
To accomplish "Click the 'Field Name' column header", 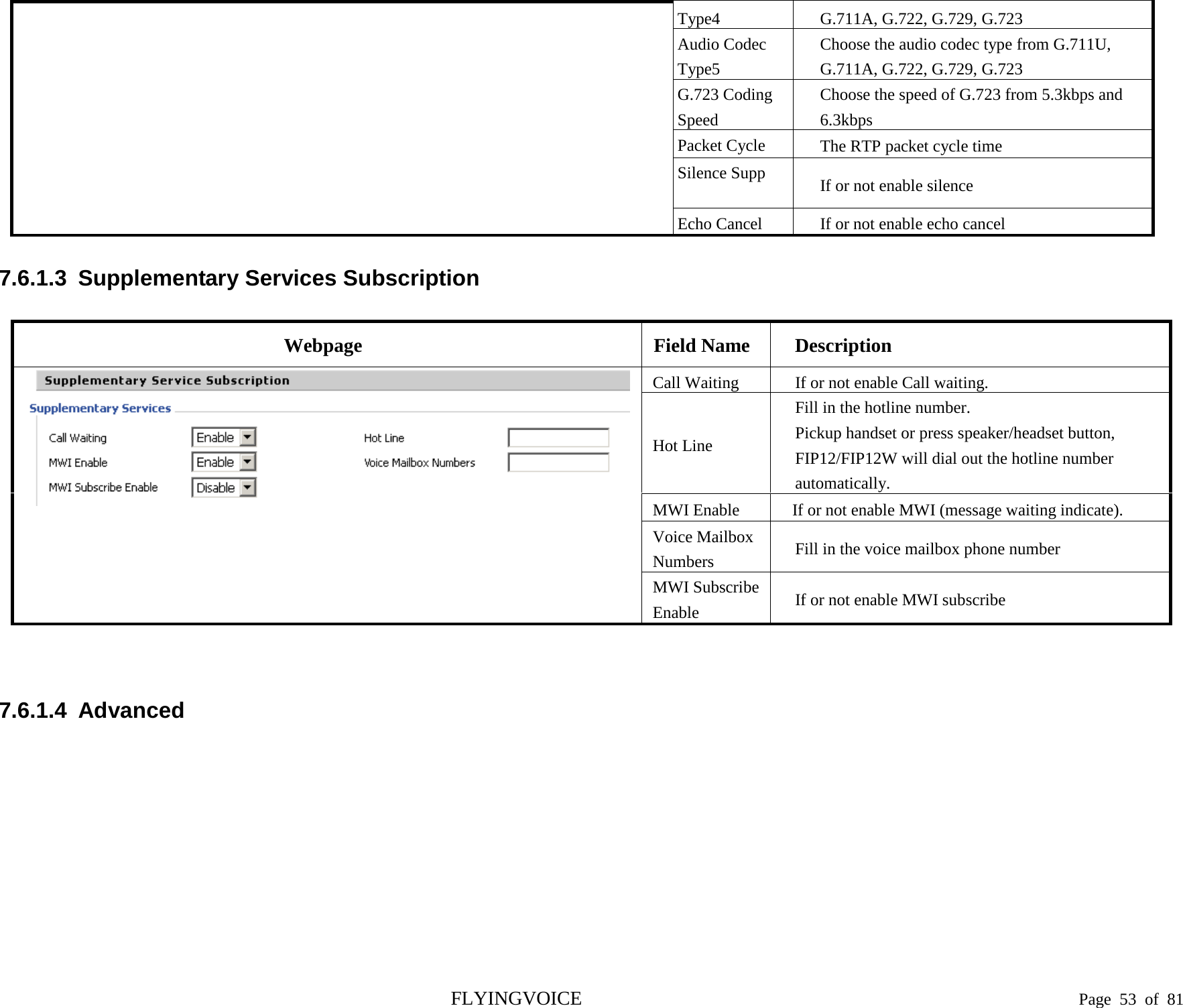I will tap(702, 346).
